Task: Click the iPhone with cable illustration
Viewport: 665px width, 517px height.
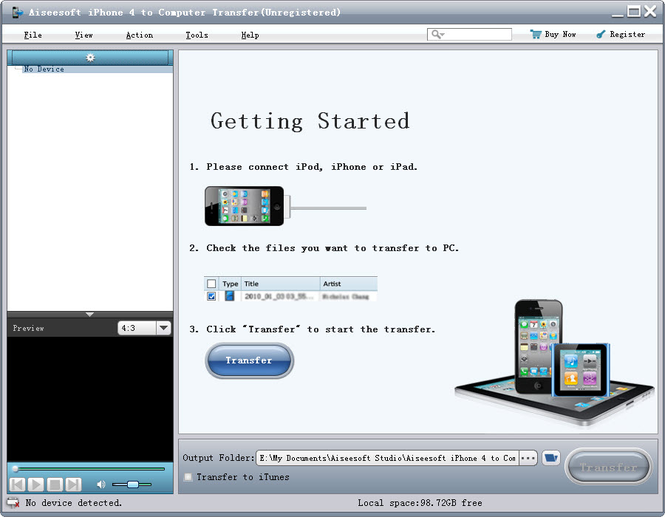Action: pos(285,206)
